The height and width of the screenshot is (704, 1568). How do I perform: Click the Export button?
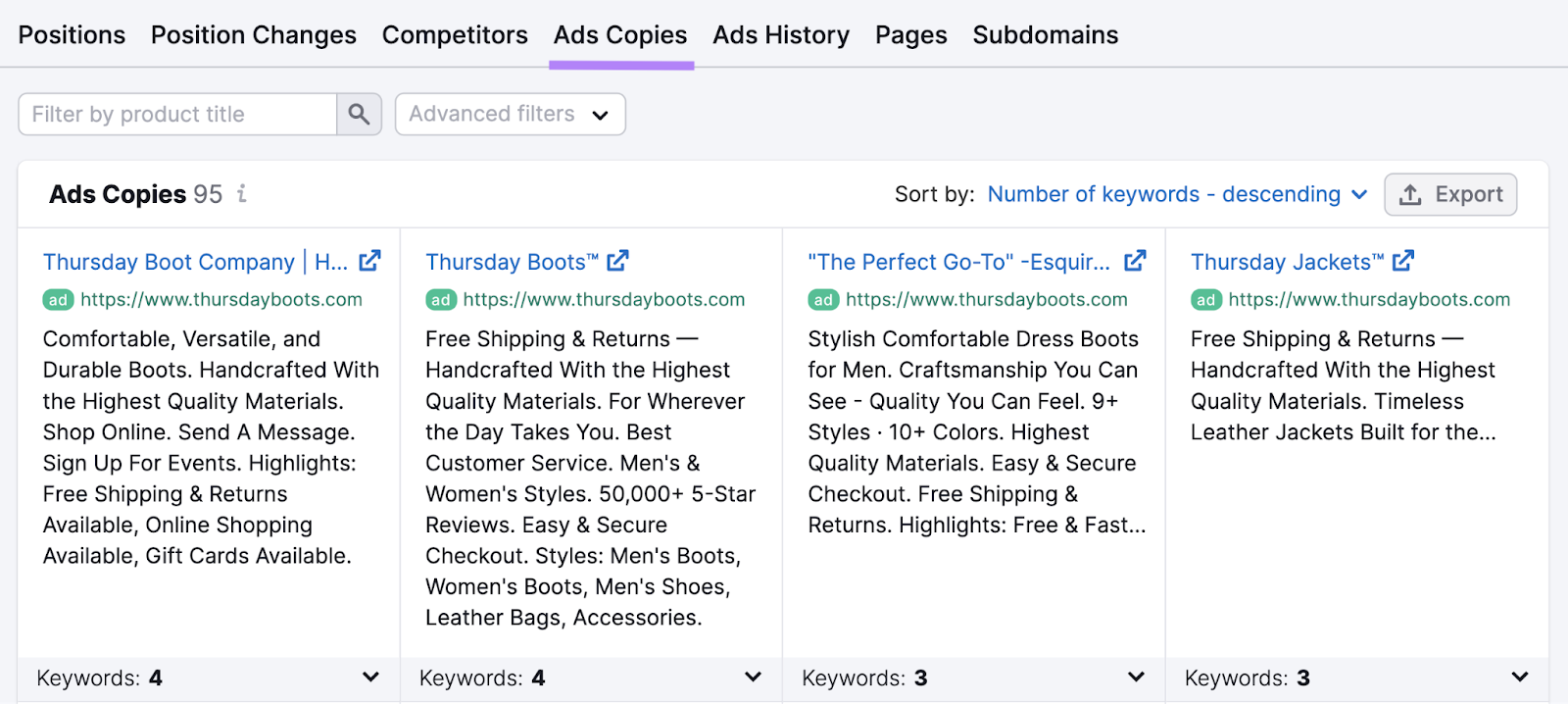[1450, 194]
